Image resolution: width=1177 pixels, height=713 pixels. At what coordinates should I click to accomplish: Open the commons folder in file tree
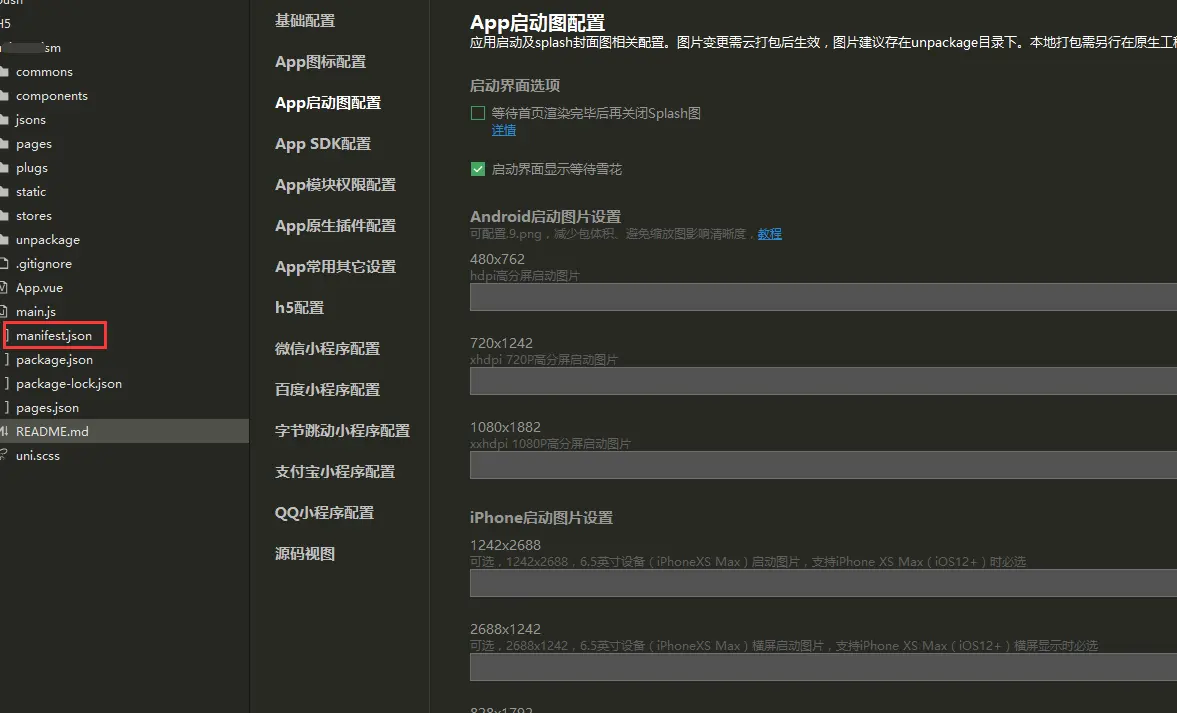tap(44, 72)
